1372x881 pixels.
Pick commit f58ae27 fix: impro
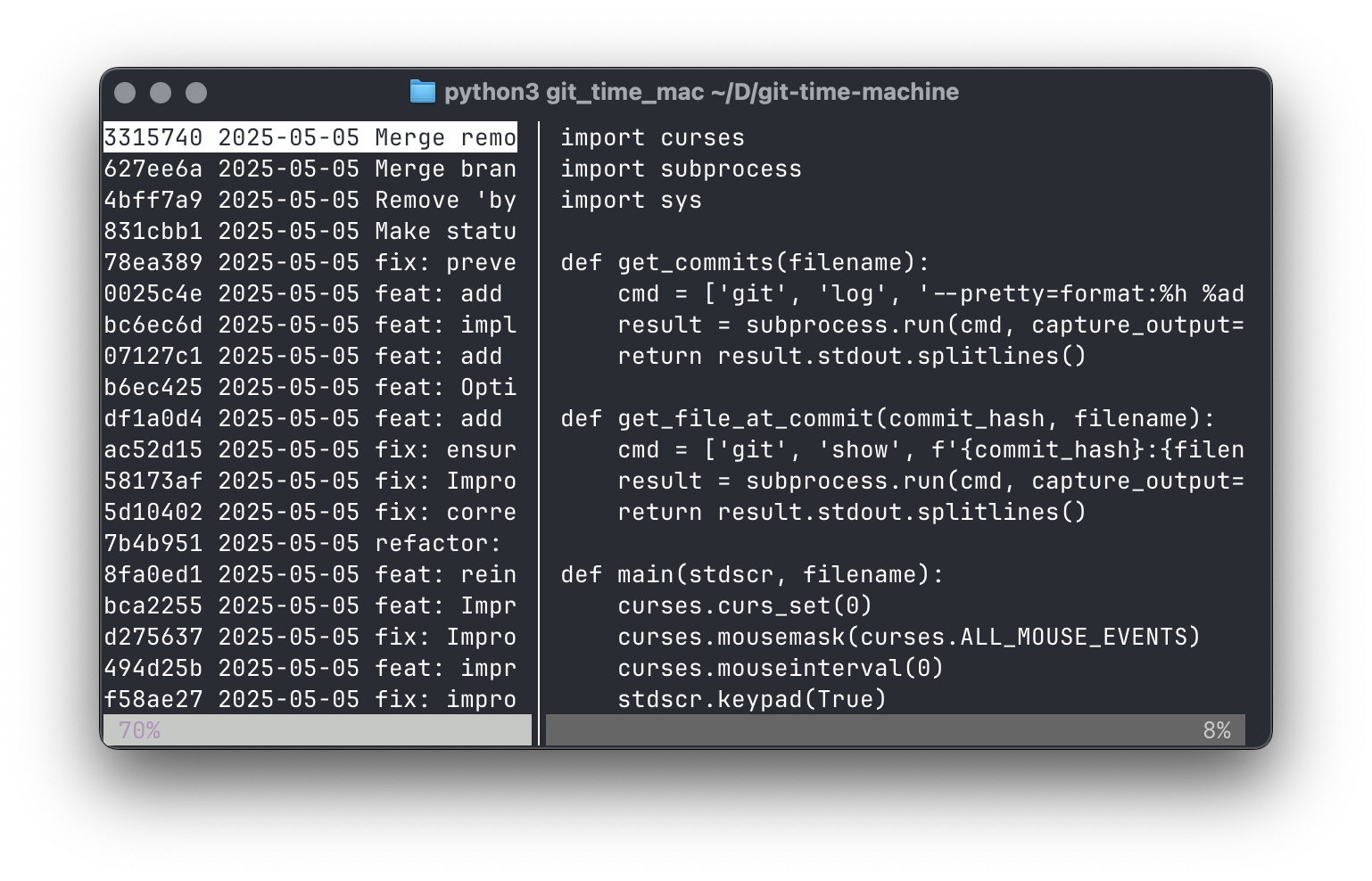tap(310, 700)
